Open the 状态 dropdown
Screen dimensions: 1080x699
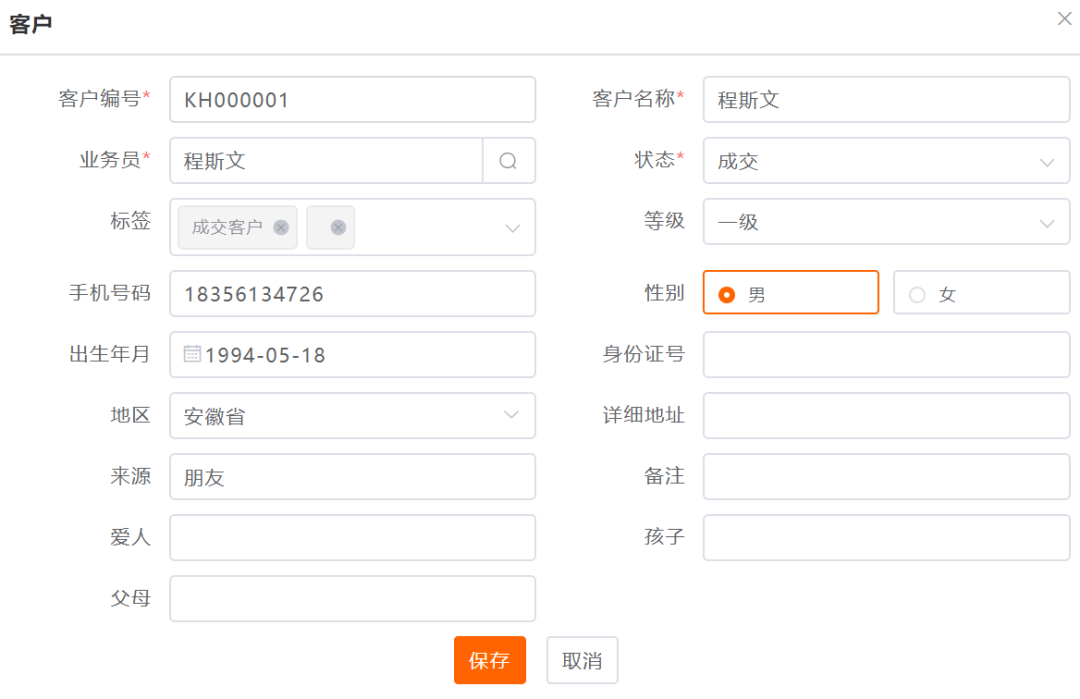[x=886, y=161]
